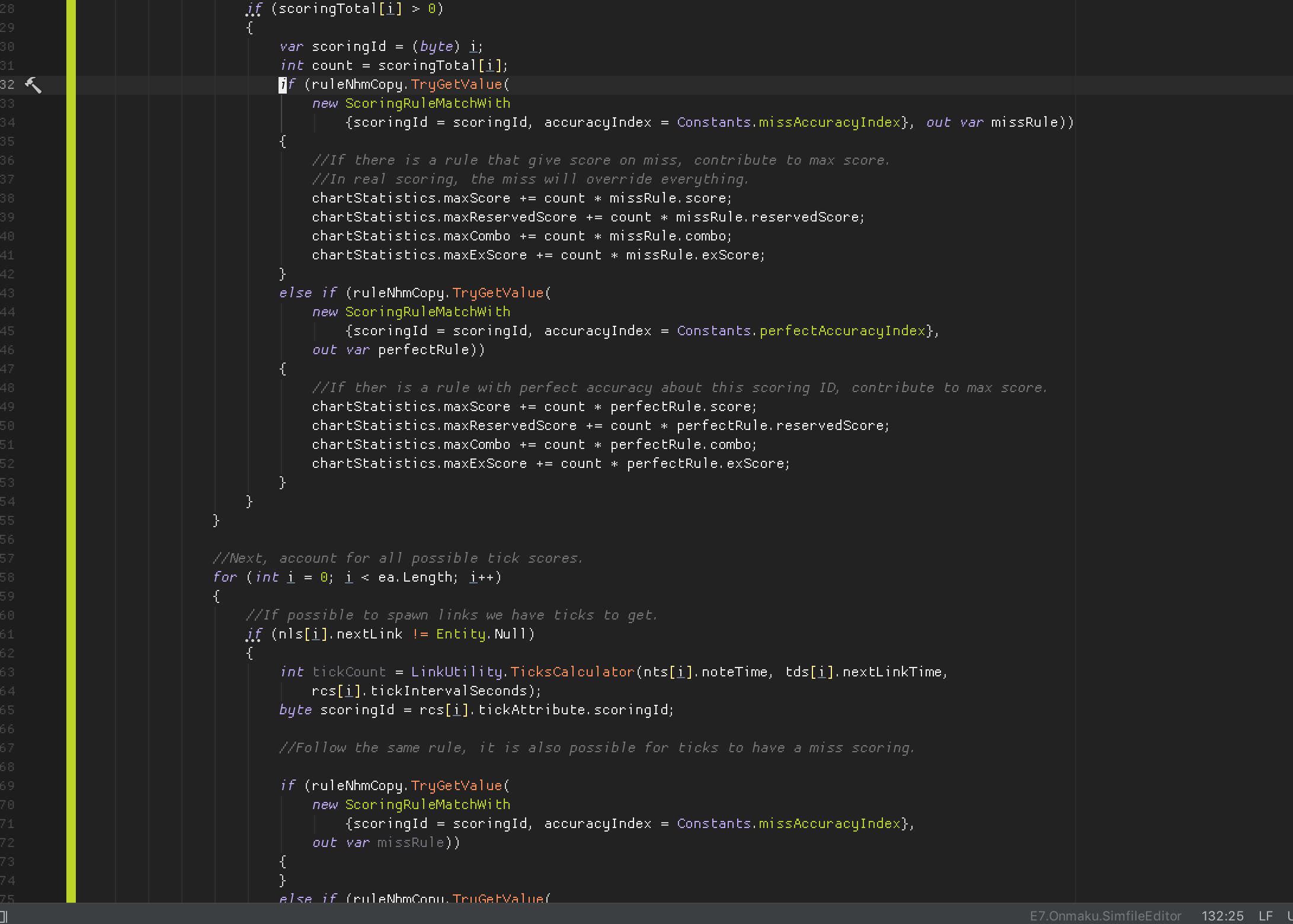
Task: Click gutter line number 57
Action: [x=7, y=559]
